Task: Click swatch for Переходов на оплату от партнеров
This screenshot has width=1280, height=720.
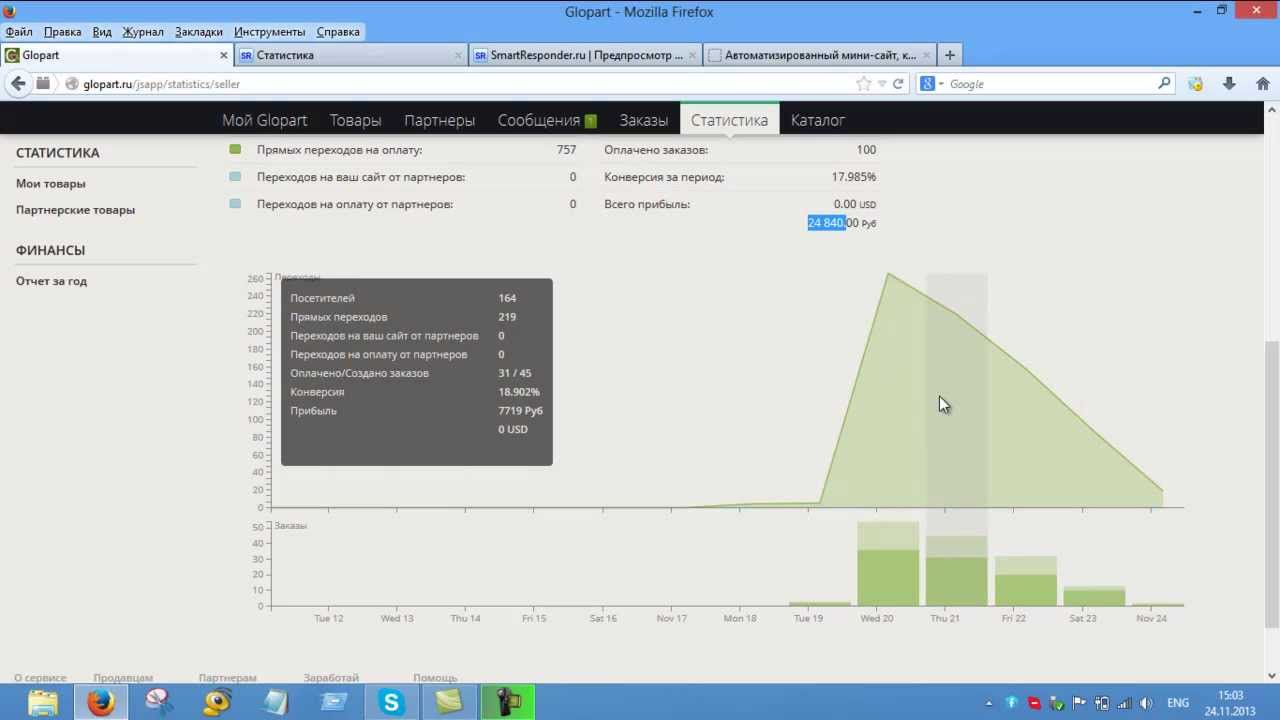Action: click(x=235, y=203)
